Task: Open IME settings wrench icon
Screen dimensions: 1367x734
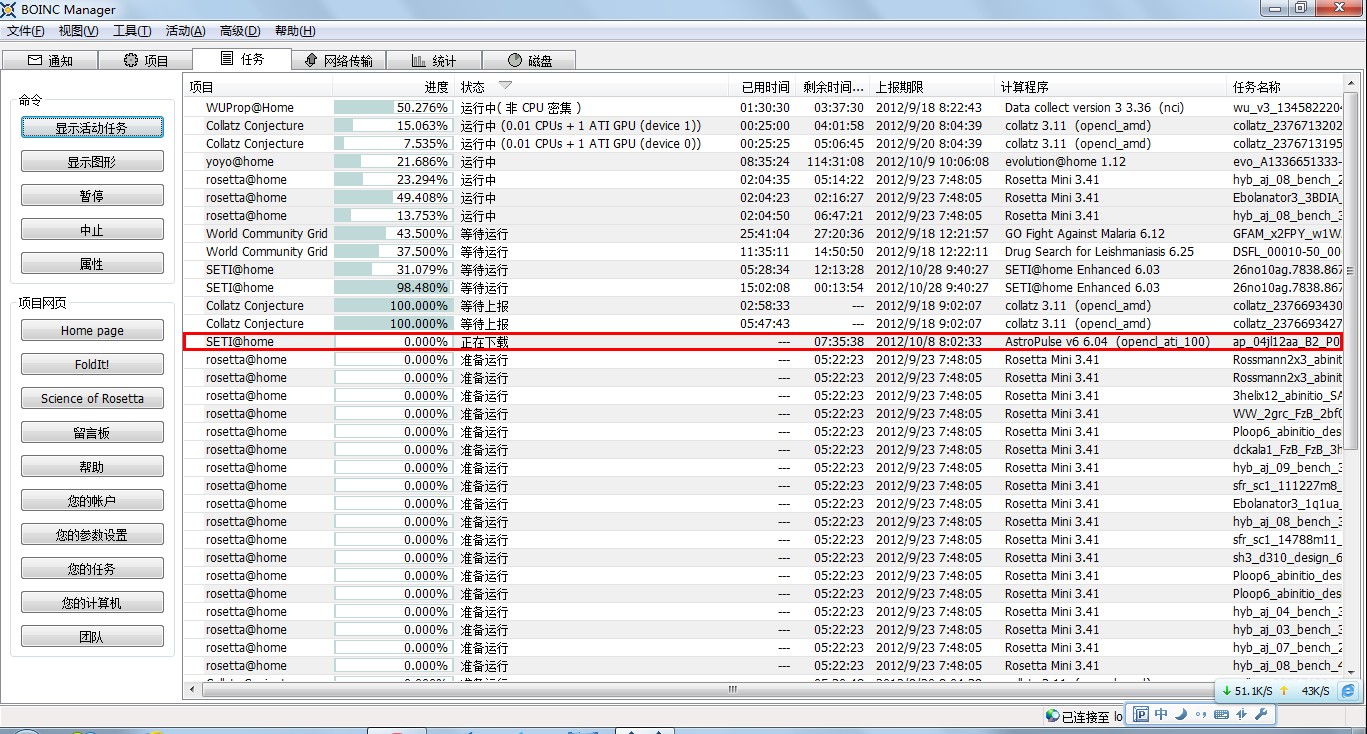Action: pyautogui.click(x=1260, y=714)
